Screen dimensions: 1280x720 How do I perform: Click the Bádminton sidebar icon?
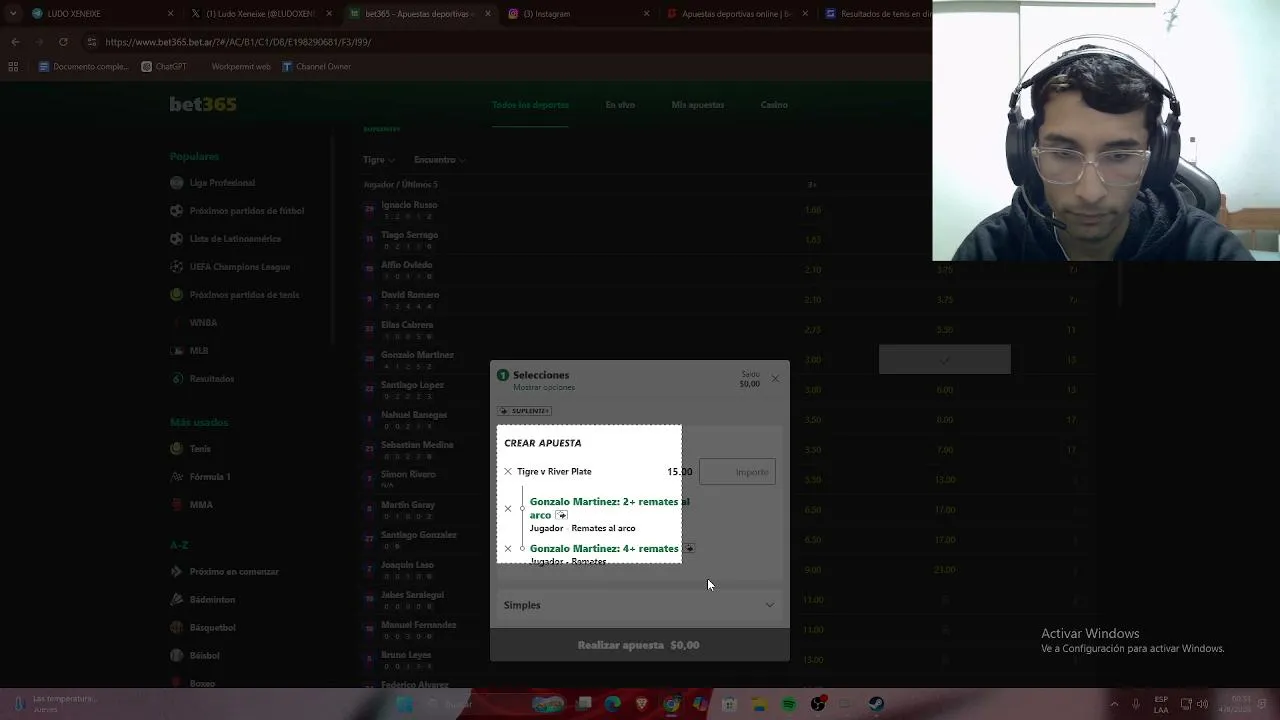pos(177,600)
